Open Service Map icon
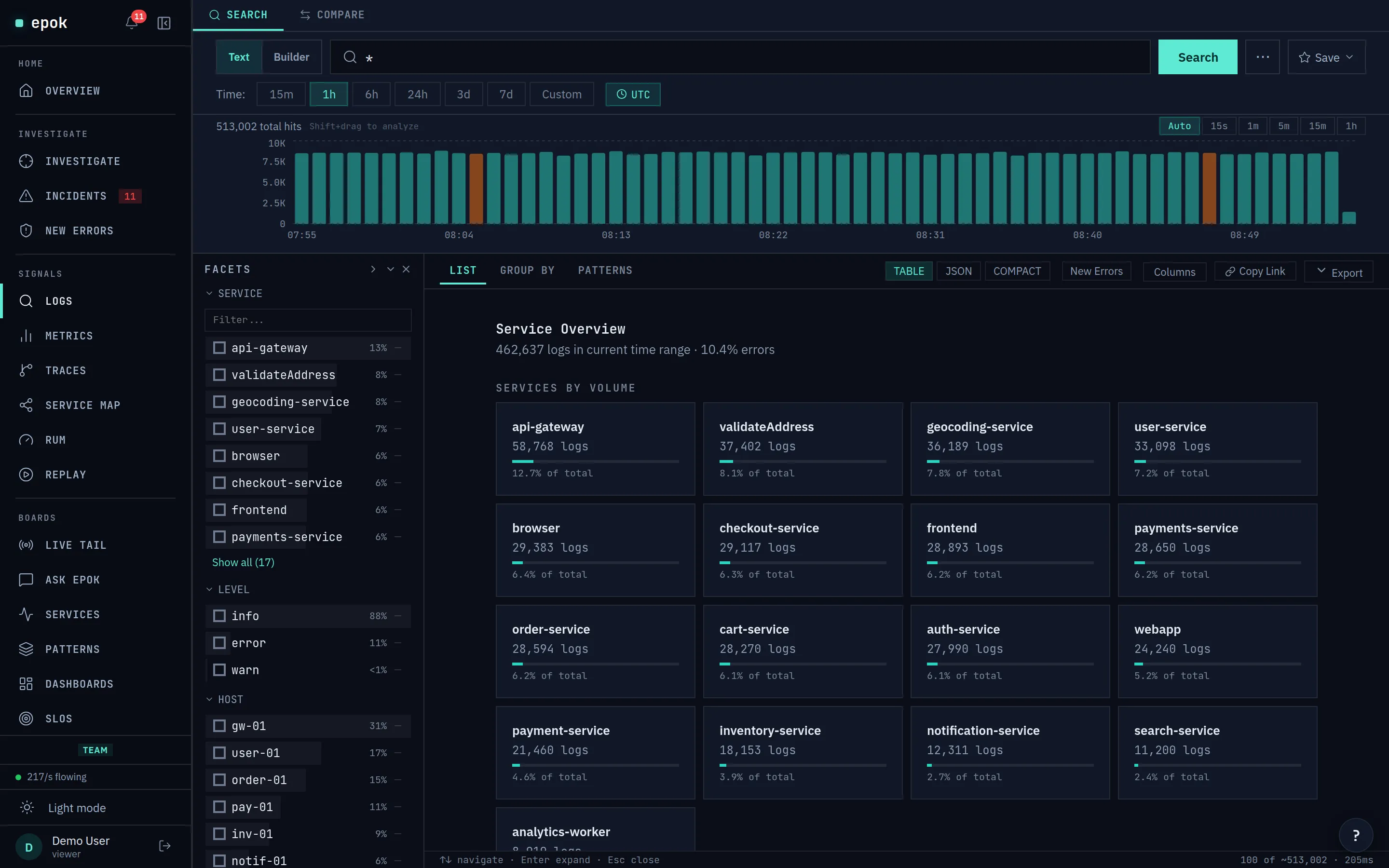The image size is (1389, 868). [26, 405]
